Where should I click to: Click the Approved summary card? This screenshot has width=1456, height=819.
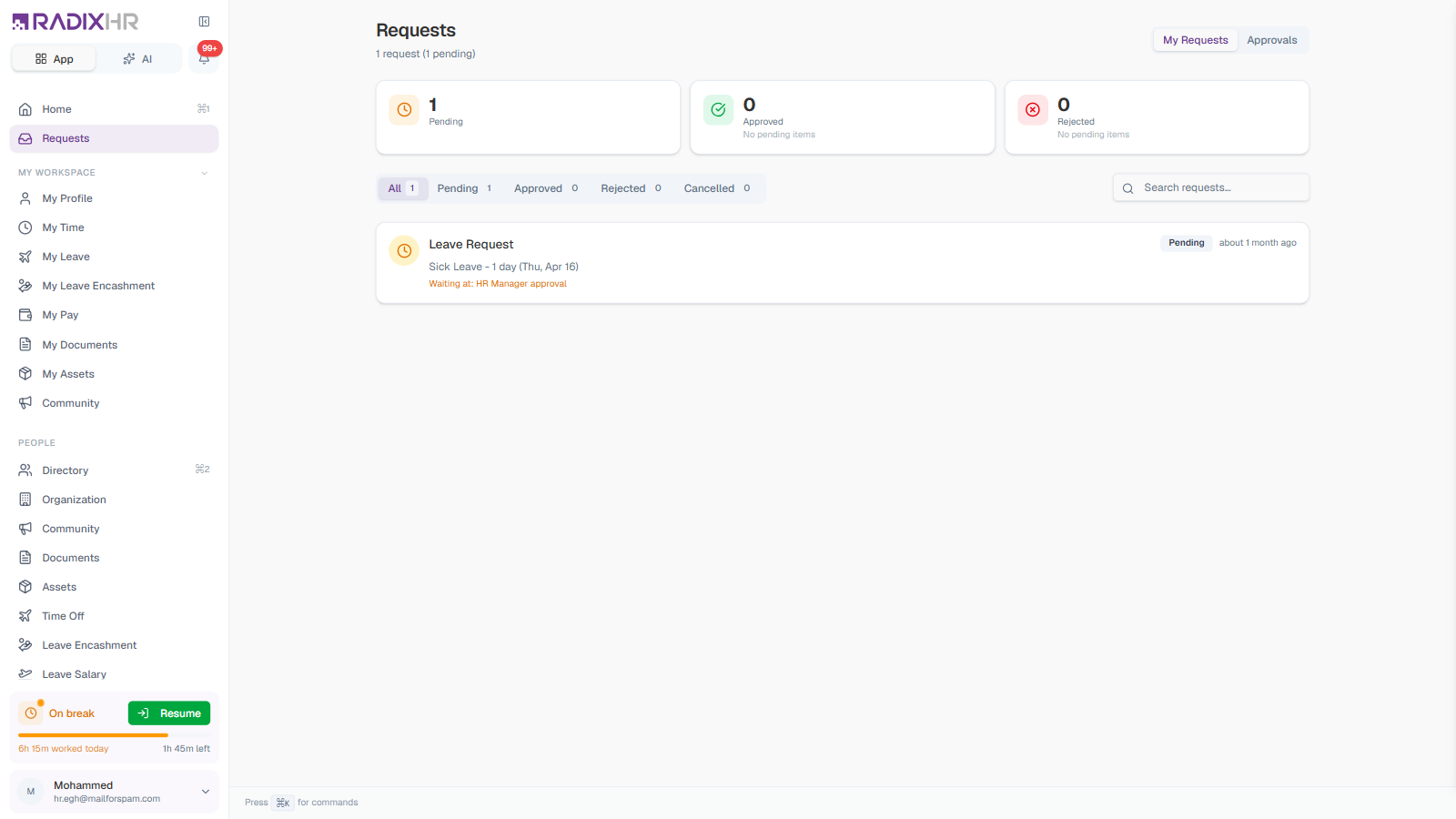843,117
